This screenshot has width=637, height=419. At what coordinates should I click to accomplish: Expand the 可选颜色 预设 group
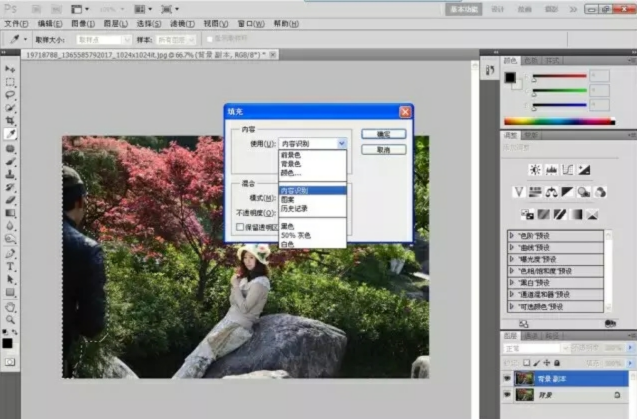point(511,306)
